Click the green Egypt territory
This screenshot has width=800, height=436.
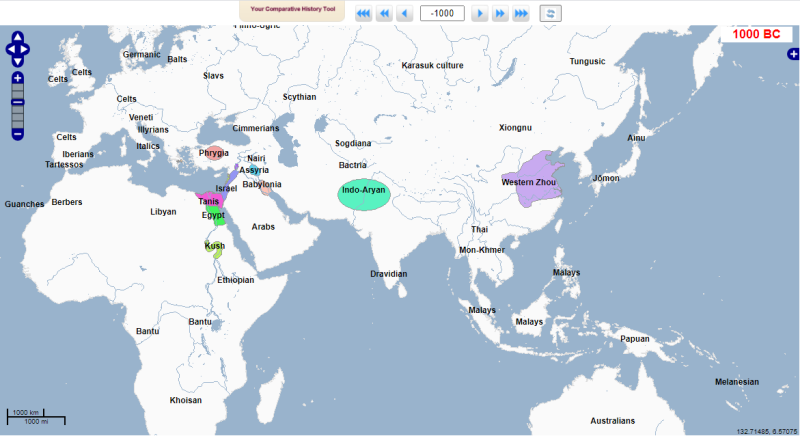pos(218,217)
